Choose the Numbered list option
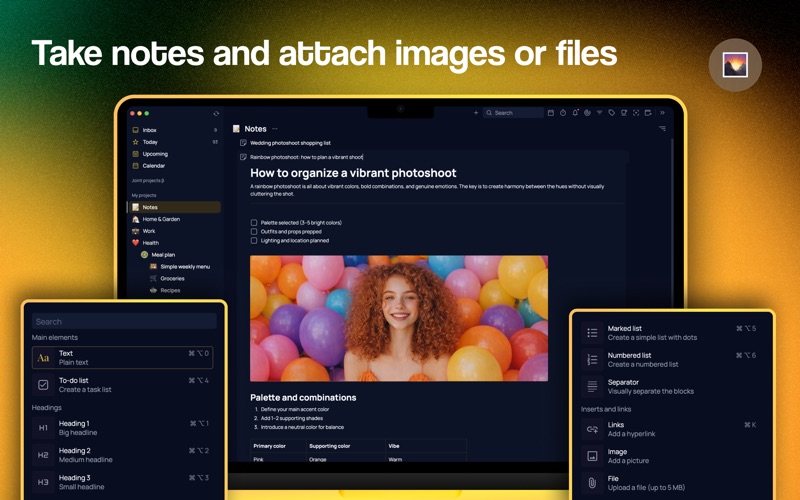The width and height of the screenshot is (800, 500). coord(669,359)
